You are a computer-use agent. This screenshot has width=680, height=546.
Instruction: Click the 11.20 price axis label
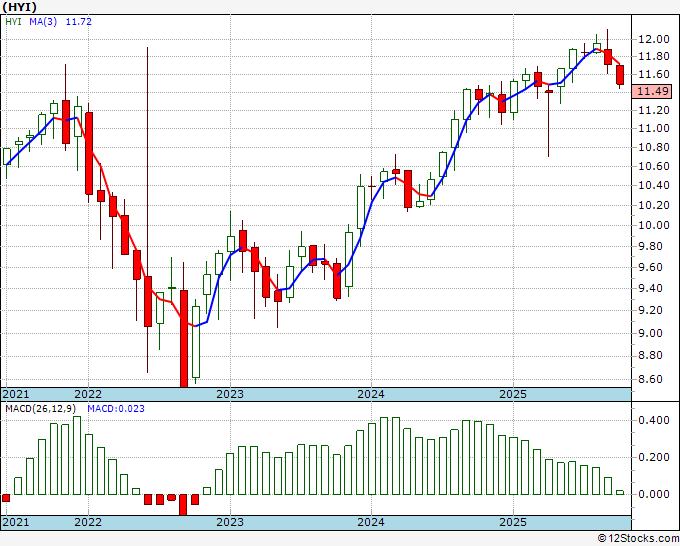[654, 110]
